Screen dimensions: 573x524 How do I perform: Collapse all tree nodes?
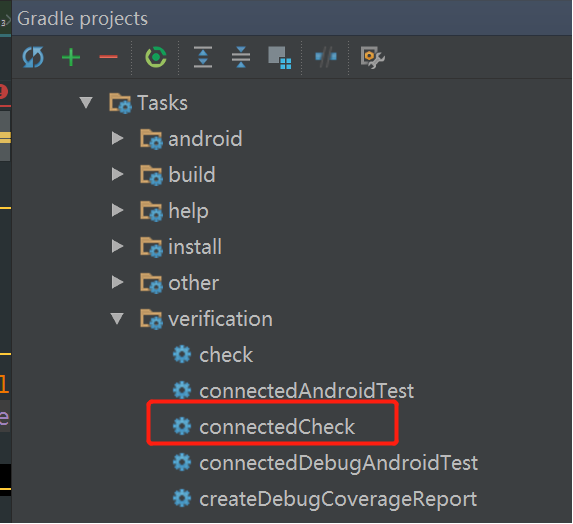241,57
